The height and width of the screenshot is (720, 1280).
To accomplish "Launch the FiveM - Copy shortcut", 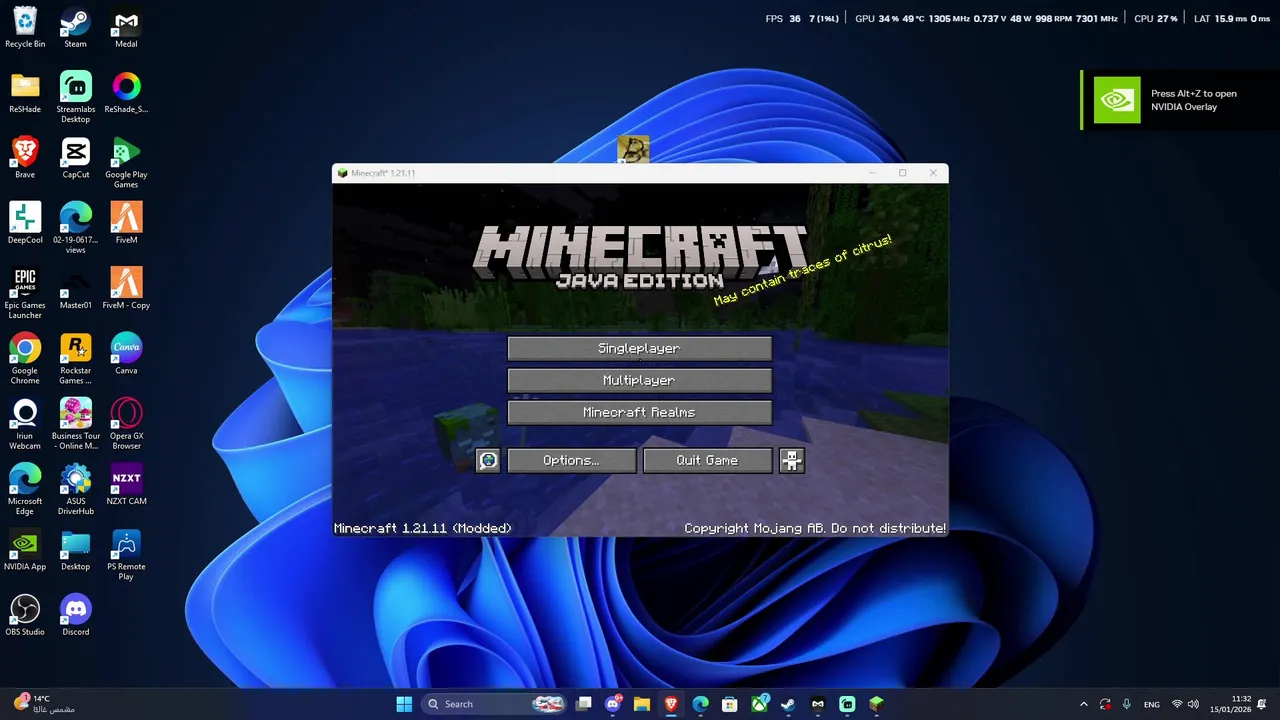I will pos(126,289).
